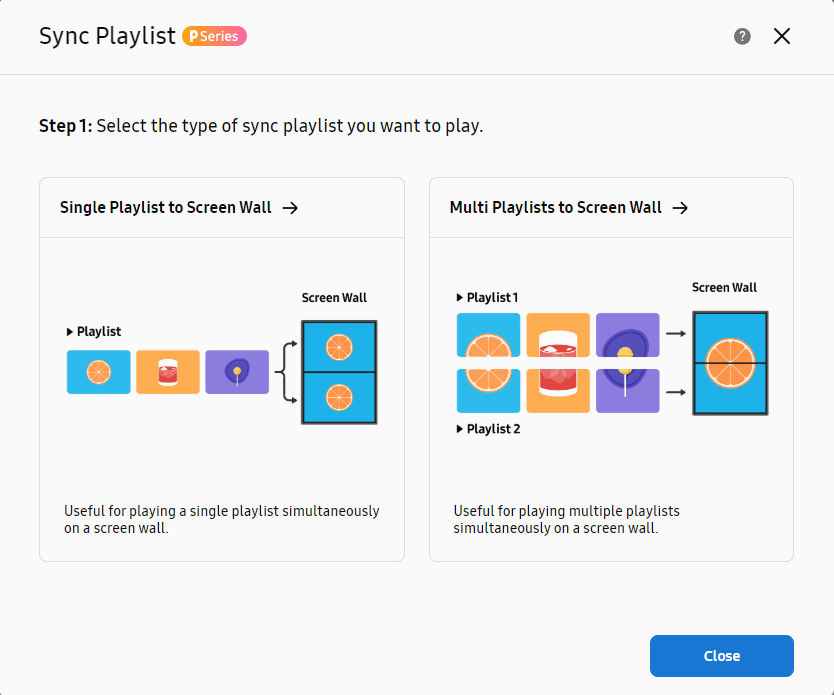
Task: Click the Close button
Action: pyautogui.click(x=721, y=656)
